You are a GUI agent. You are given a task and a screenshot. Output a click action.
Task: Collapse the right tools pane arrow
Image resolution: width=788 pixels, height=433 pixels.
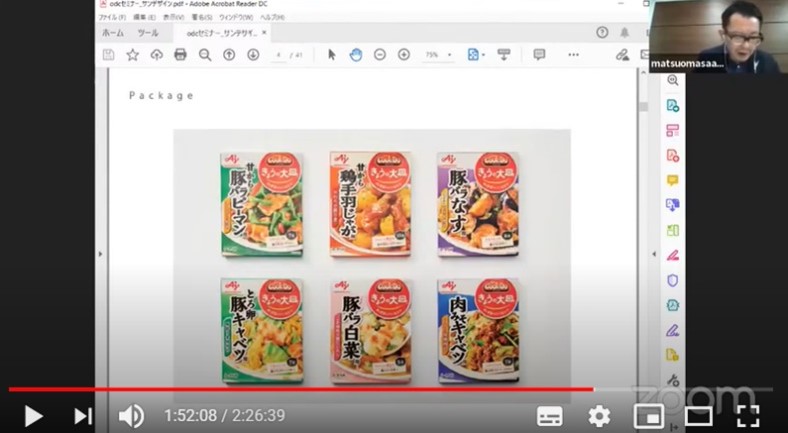(654, 254)
